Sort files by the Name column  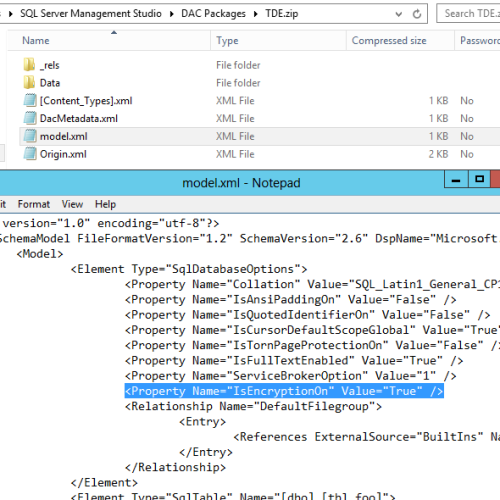coord(109,40)
